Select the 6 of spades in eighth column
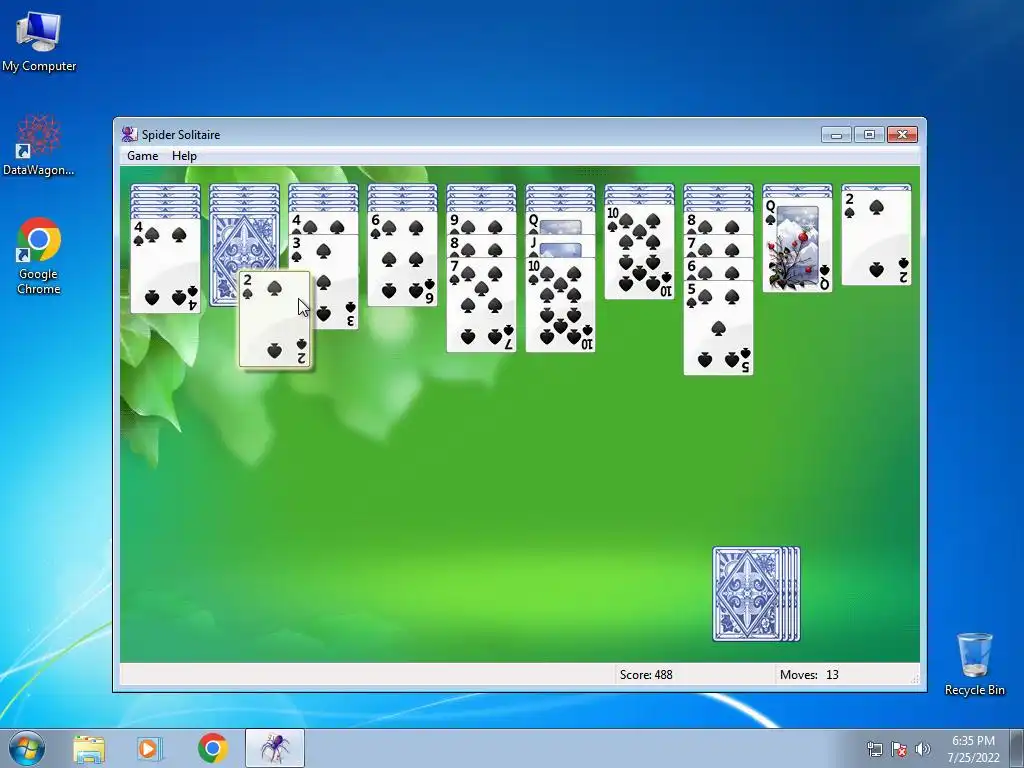The width and height of the screenshot is (1024, 768). (x=718, y=269)
